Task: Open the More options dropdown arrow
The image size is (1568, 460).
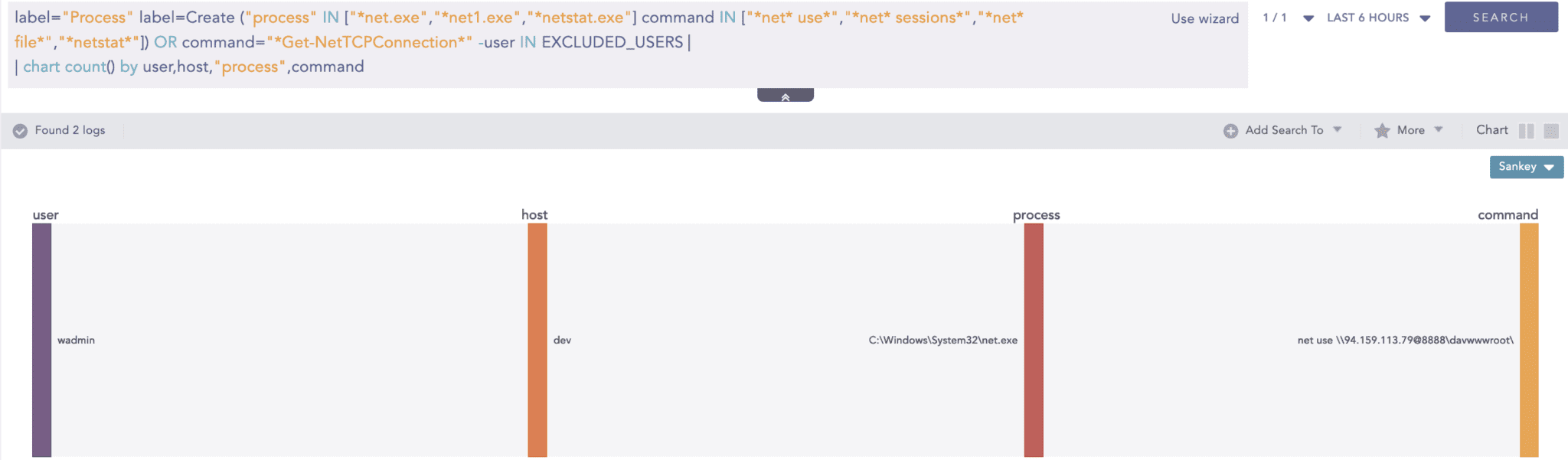Action: tap(1439, 130)
